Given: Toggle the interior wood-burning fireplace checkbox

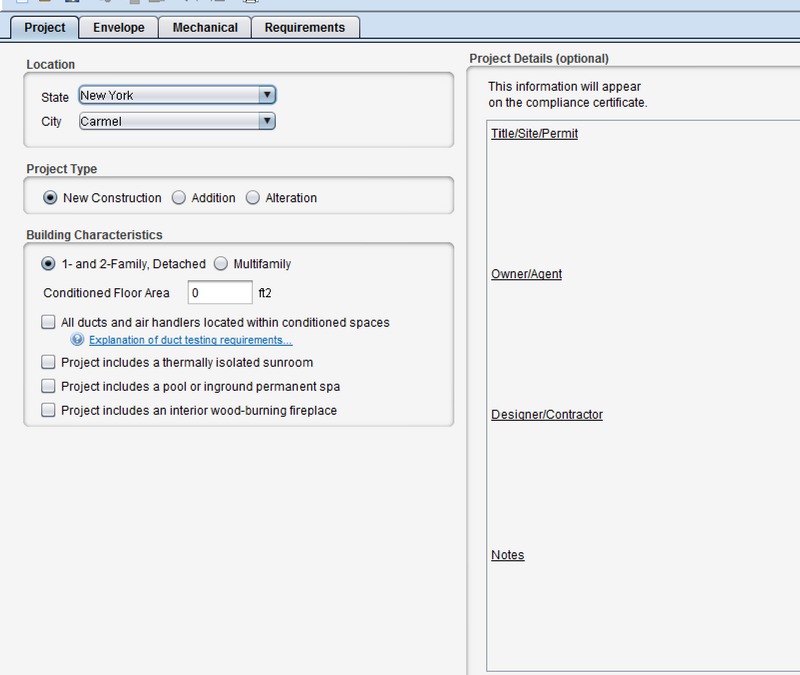Looking at the screenshot, I should coord(48,410).
